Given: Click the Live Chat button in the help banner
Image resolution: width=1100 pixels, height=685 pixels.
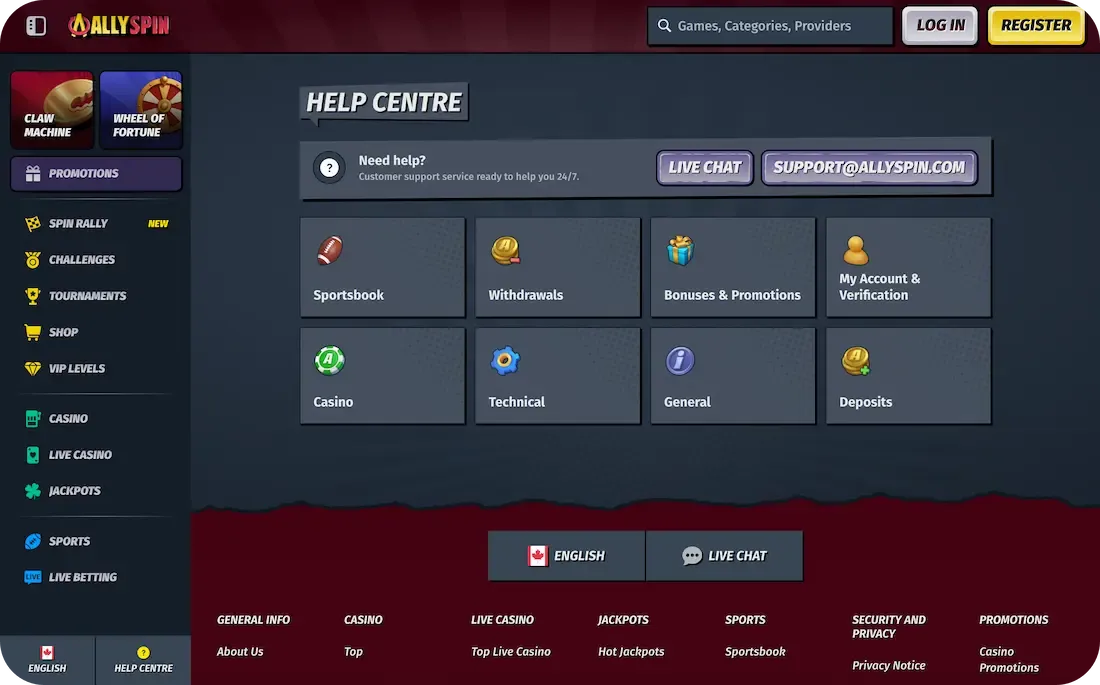Looking at the screenshot, I should 704,168.
